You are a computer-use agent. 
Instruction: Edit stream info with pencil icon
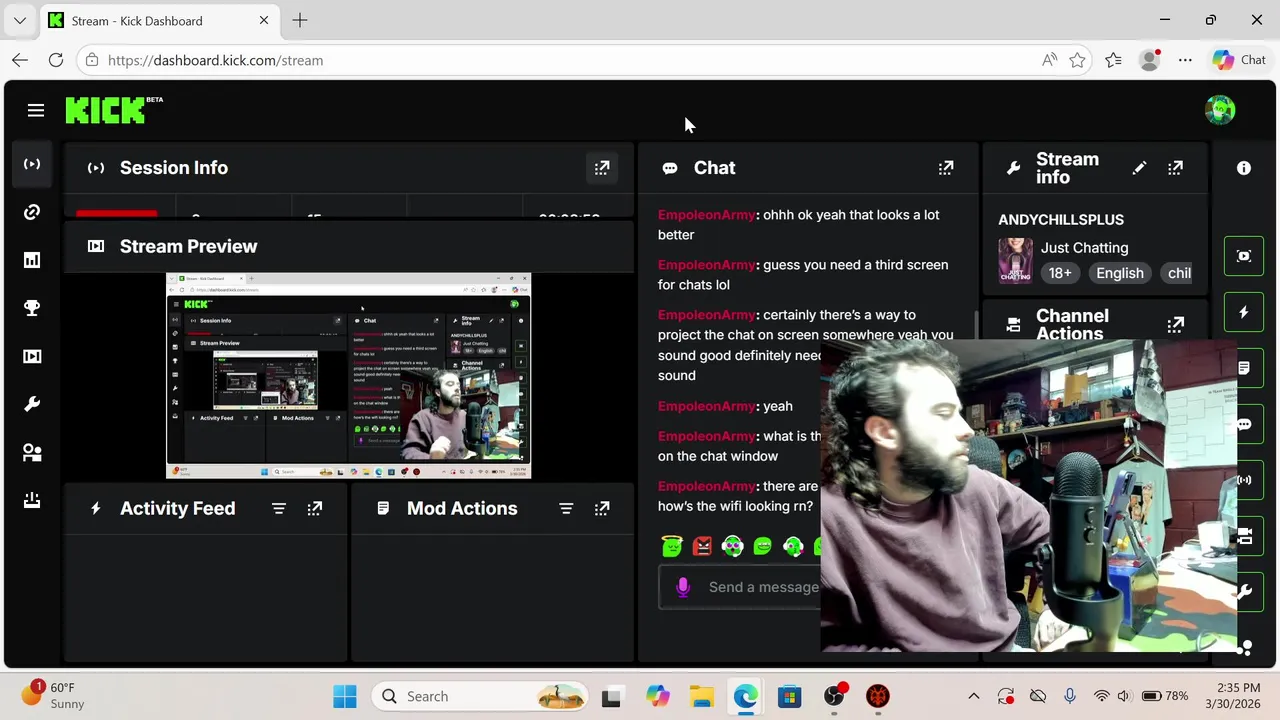[x=1139, y=168]
